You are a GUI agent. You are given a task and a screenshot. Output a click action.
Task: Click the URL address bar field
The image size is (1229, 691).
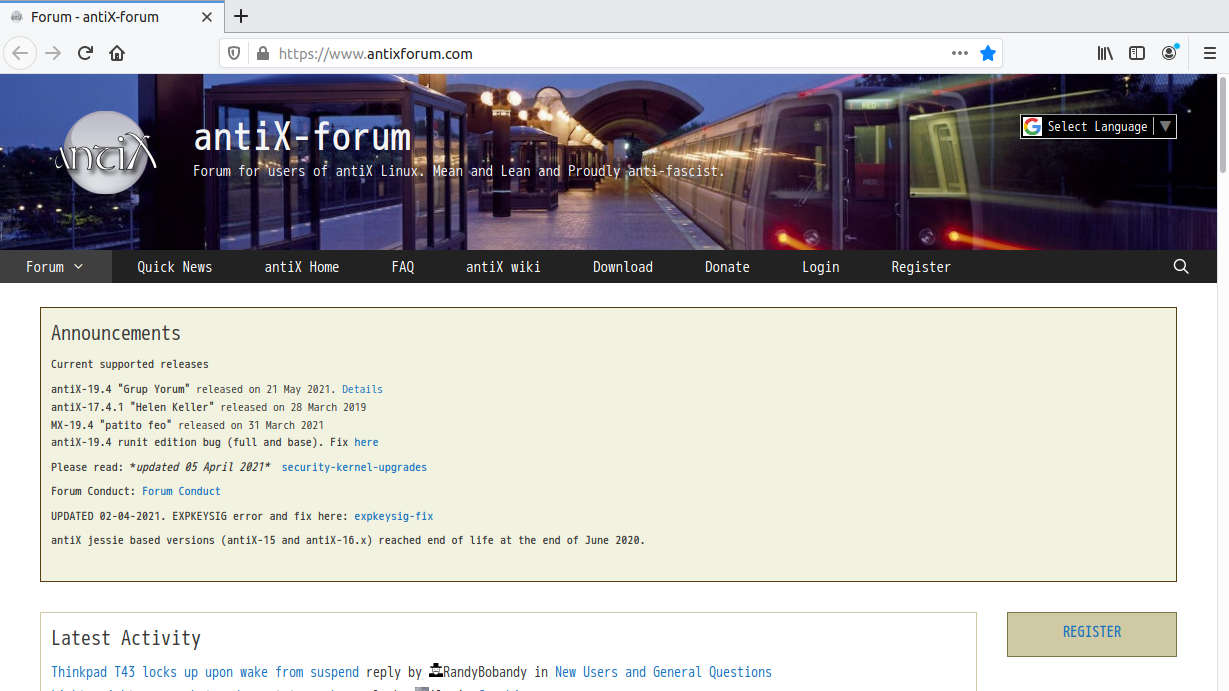(x=610, y=53)
